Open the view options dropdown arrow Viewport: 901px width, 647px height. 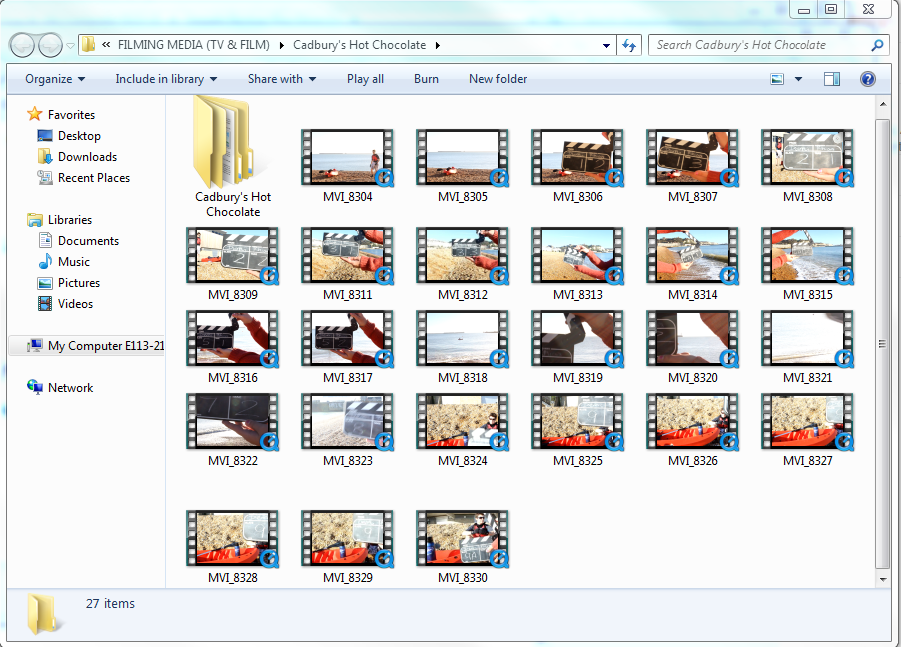tap(798, 79)
